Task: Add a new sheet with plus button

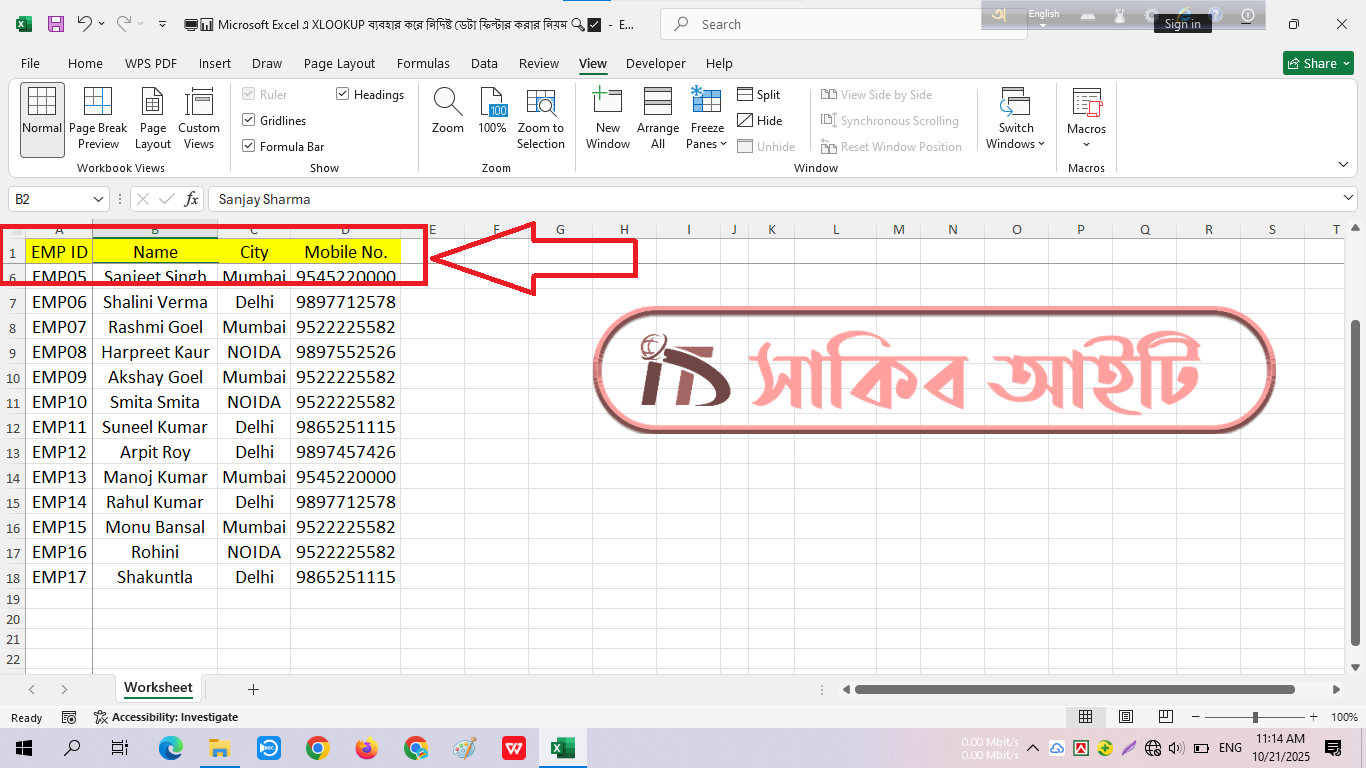Action: point(253,689)
